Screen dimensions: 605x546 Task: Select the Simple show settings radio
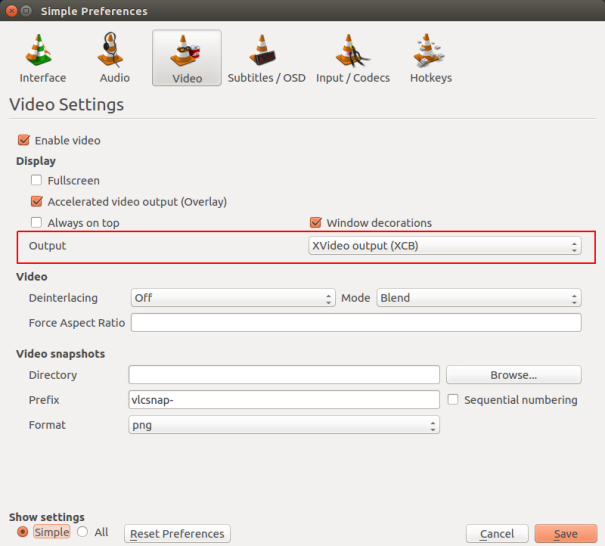click(23, 532)
